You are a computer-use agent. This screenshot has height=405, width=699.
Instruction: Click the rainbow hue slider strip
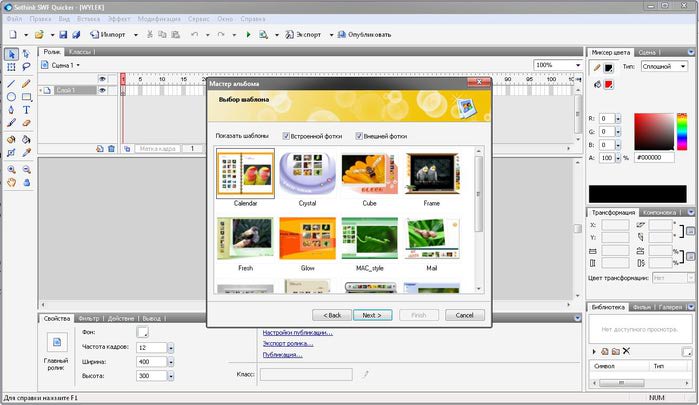coord(682,132)
